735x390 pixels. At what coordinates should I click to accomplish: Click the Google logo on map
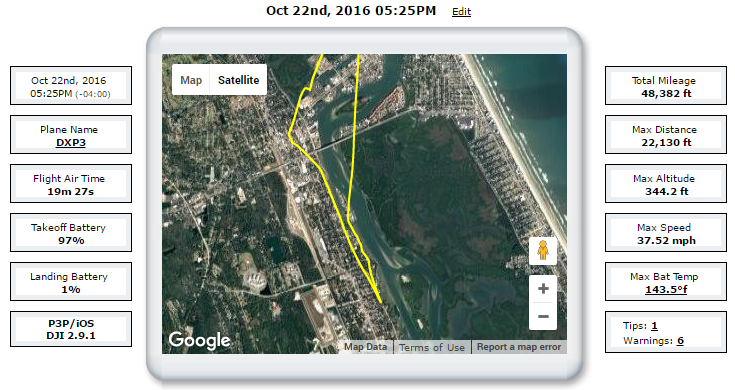tap(200, 340)
